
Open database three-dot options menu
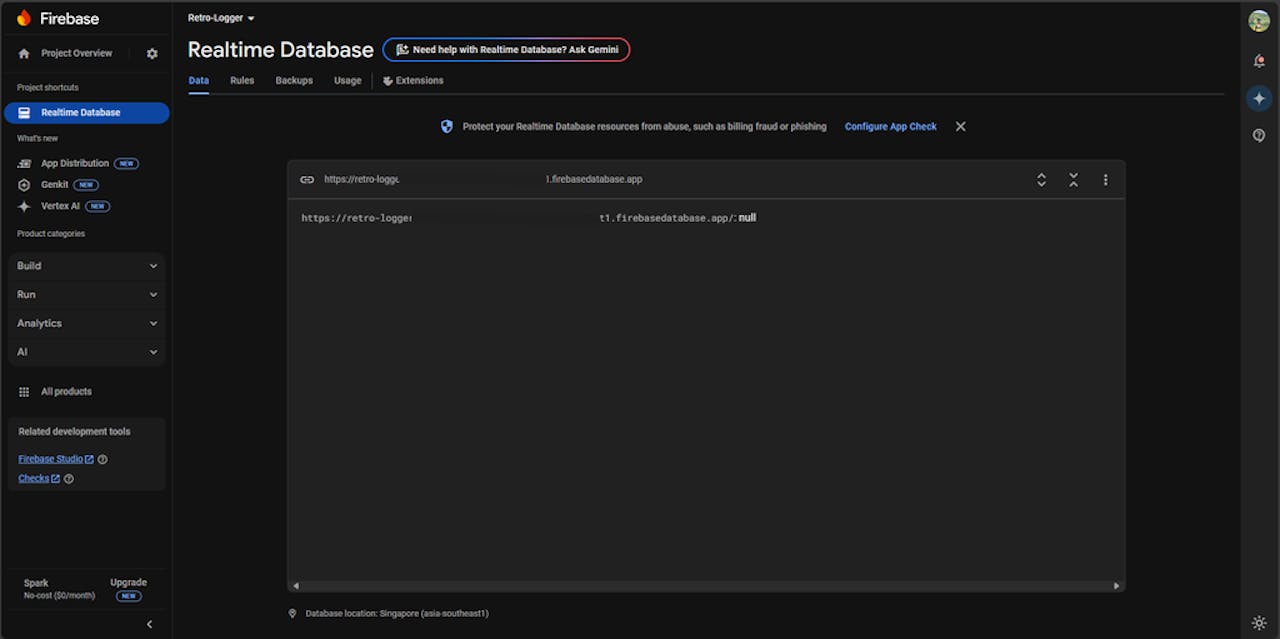pyautogui.click(x=1105, y=180)
